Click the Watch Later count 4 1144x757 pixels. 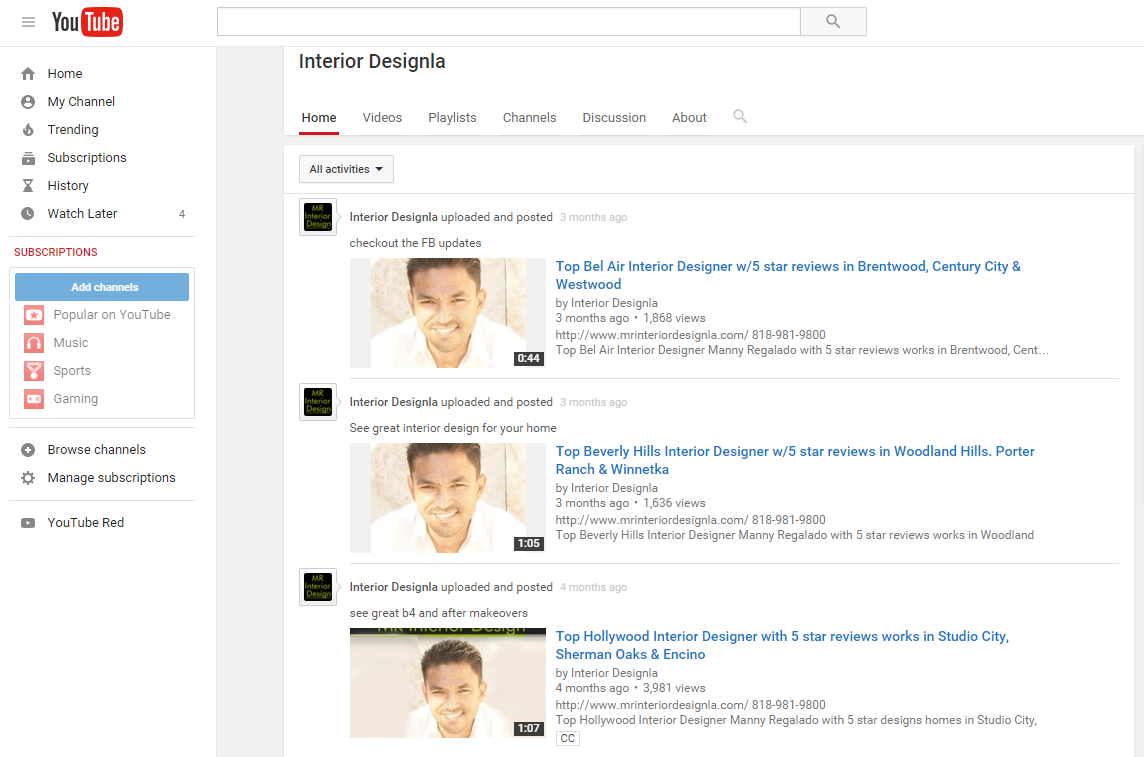[182, 214]
